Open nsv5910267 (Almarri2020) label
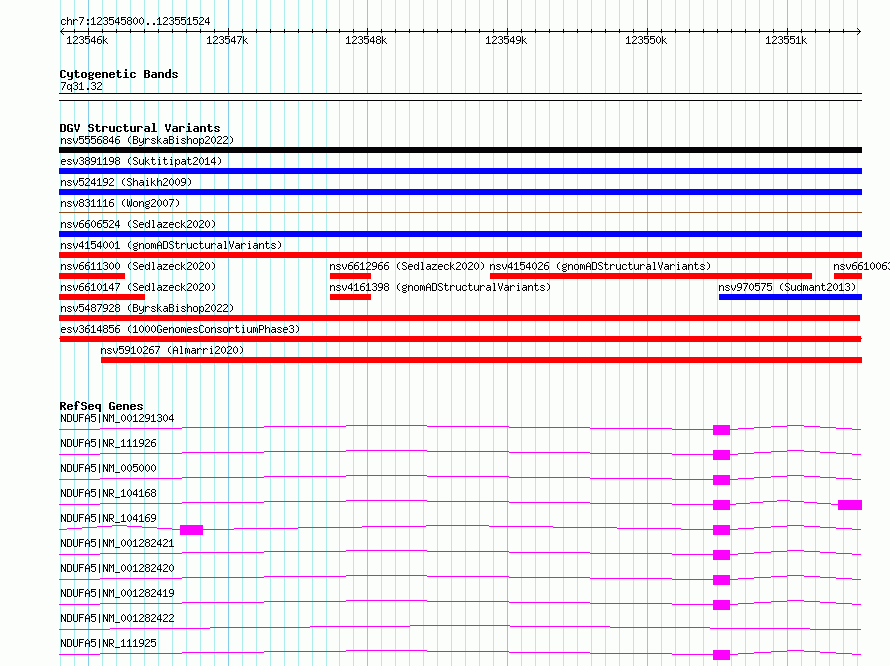The height and width of the screenshot is (666, 890). coord(172,350)
